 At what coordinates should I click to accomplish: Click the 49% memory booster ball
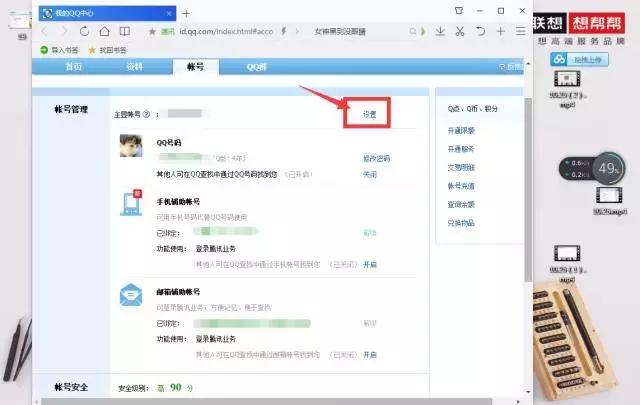[x=609, y=168]
